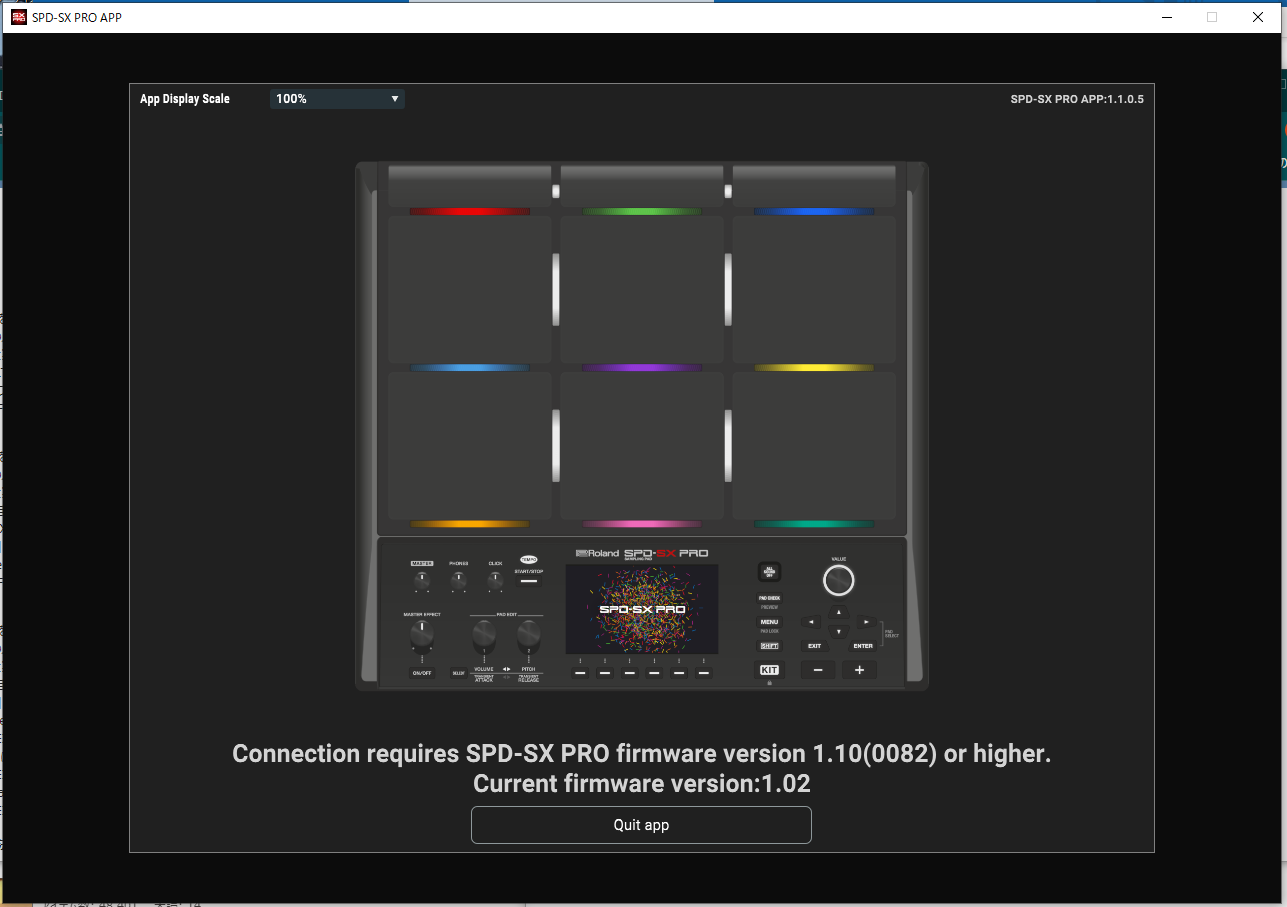
Task: Click the down cursor arrow
Action: pyautogui.click(x=838, y=631)
